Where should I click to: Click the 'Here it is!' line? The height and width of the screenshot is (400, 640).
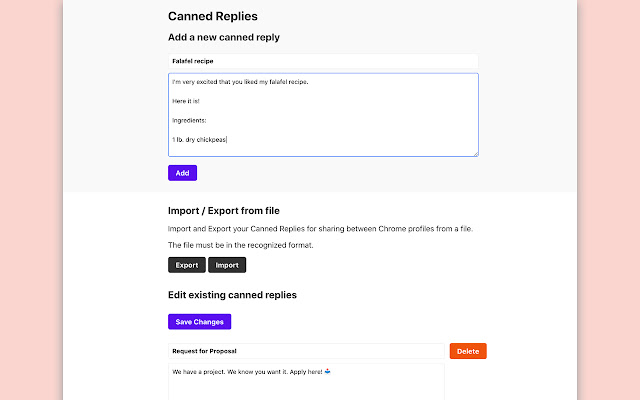(187, 101)
